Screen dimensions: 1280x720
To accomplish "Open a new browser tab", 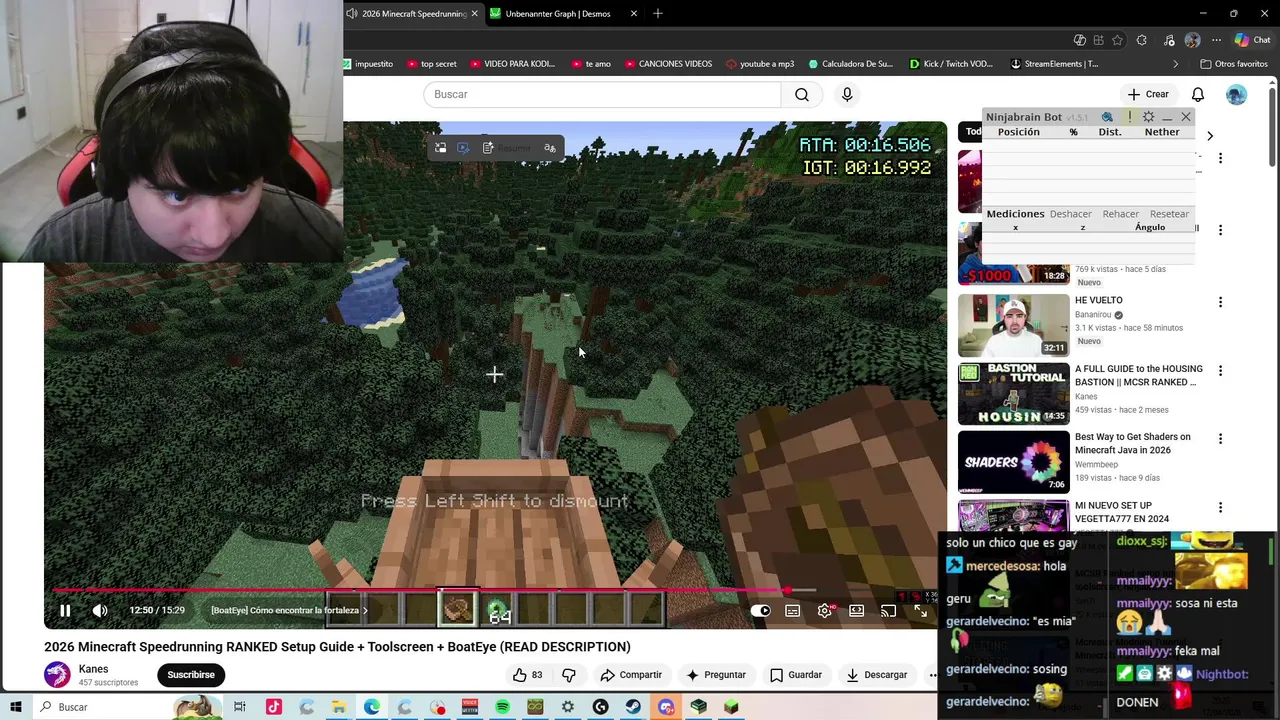I will (658, 14).
